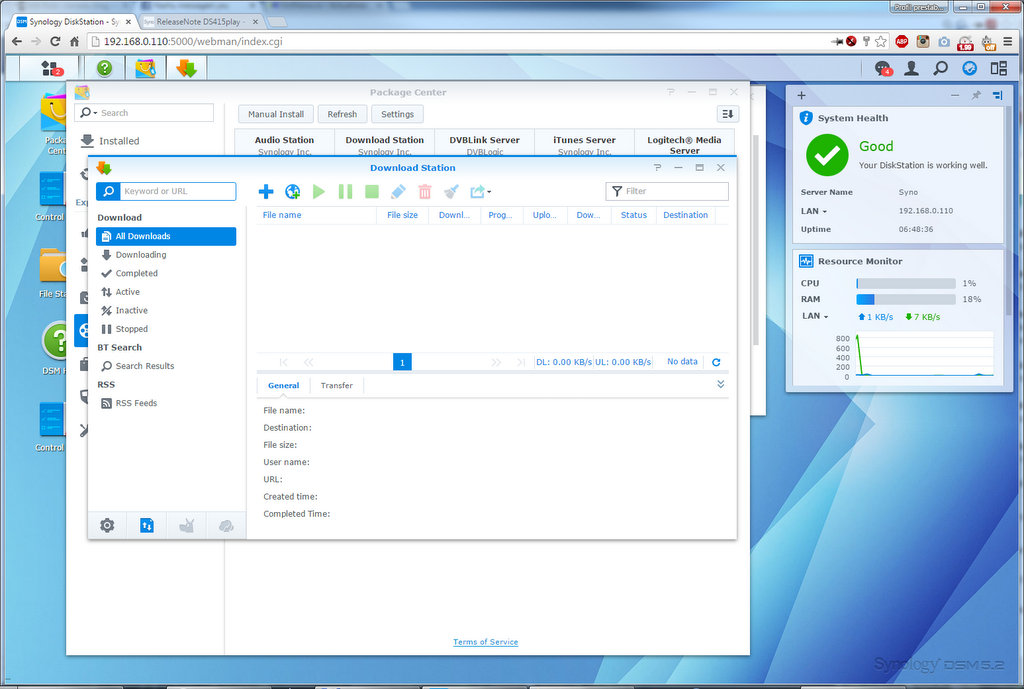Screen dimensions: 1024x689
Task: Expand the LAN dropdown in System Health
Action: pos(814,211)
